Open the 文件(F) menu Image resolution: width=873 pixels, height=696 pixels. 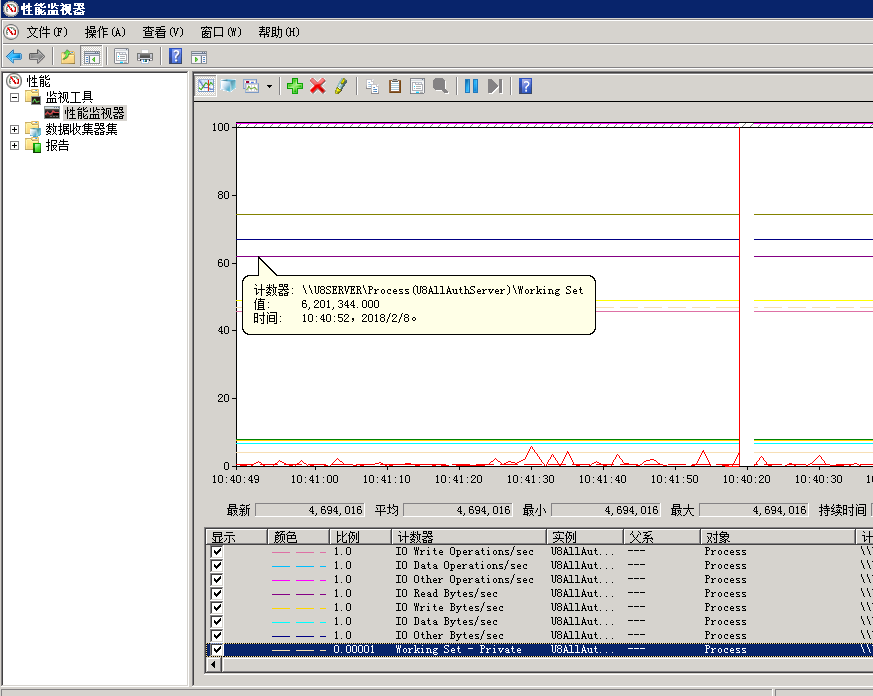pyautogui.click(x=47, y=32)
